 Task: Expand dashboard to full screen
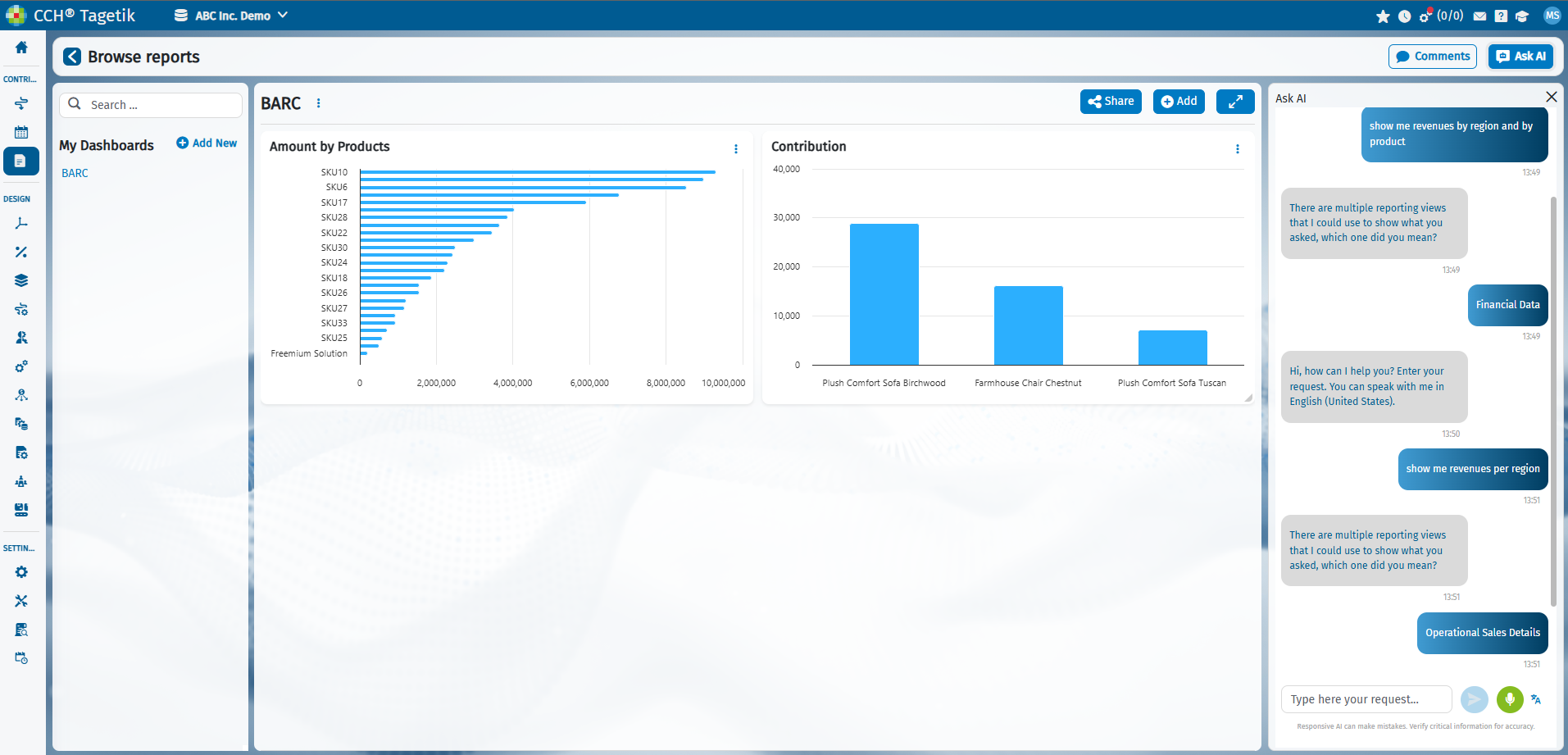[1234, 102]
